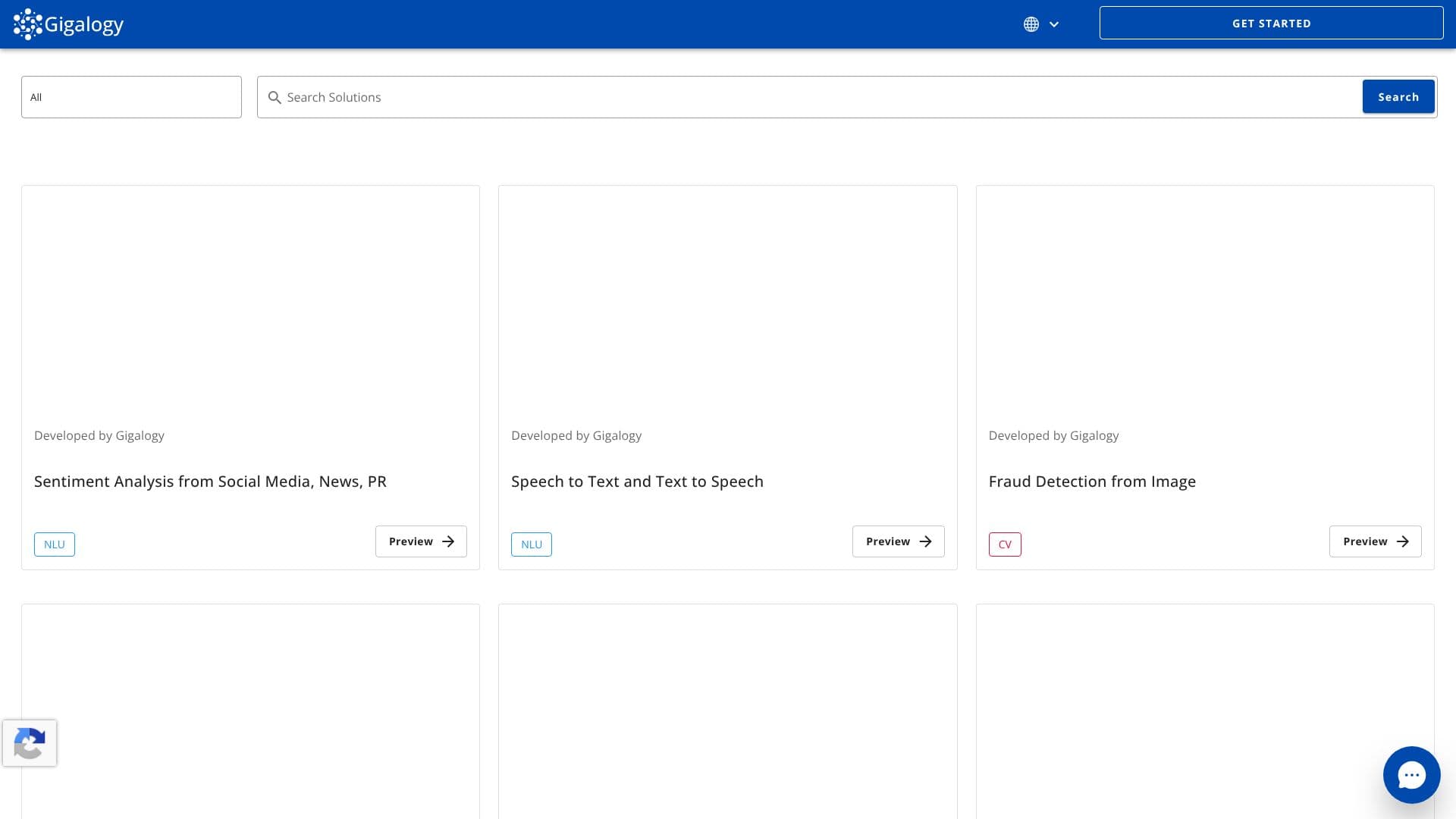
Task: Select NLU tag on Speech to Text card
Action: [532, 544]
